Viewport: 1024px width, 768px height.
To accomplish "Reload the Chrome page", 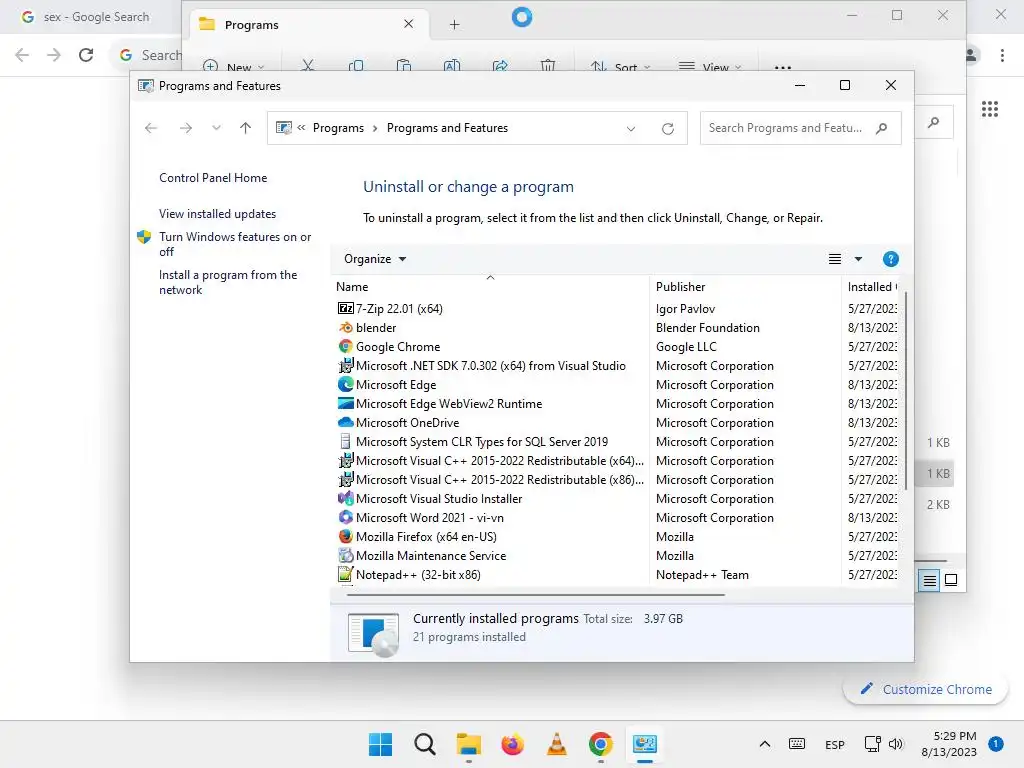I will (86, 55).
